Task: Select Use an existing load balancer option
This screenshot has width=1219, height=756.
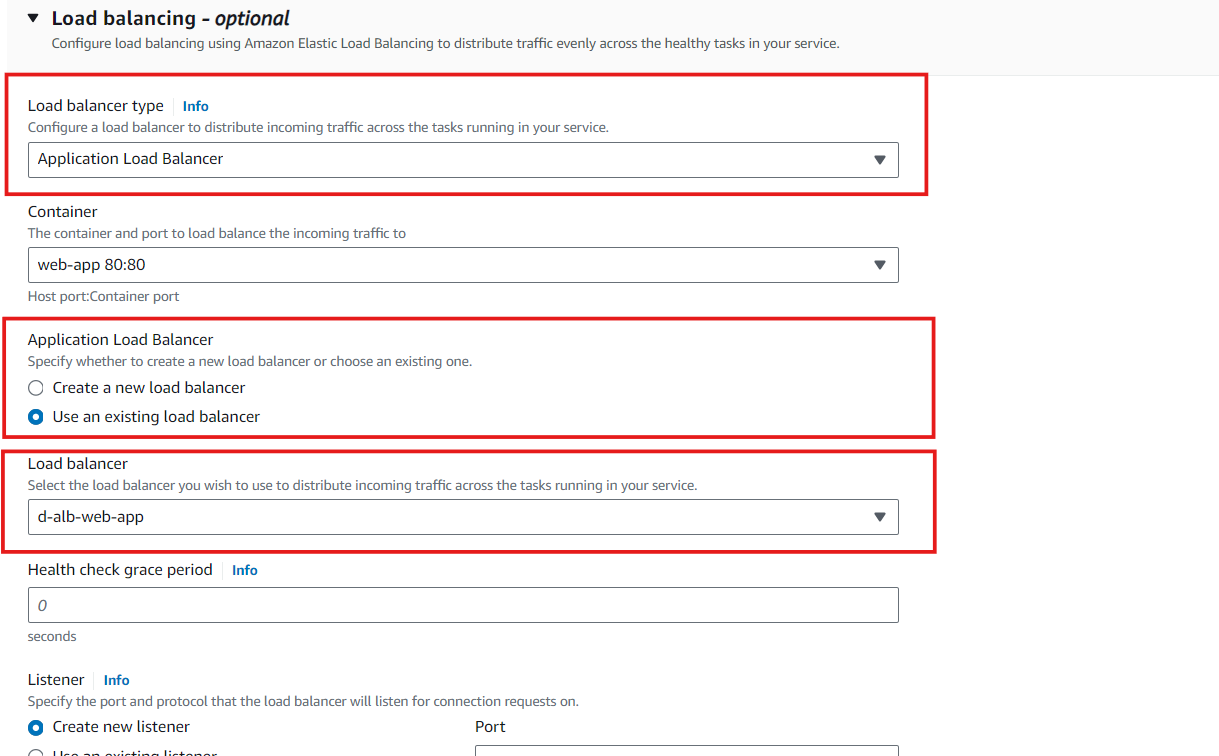Action: point(35,417)
